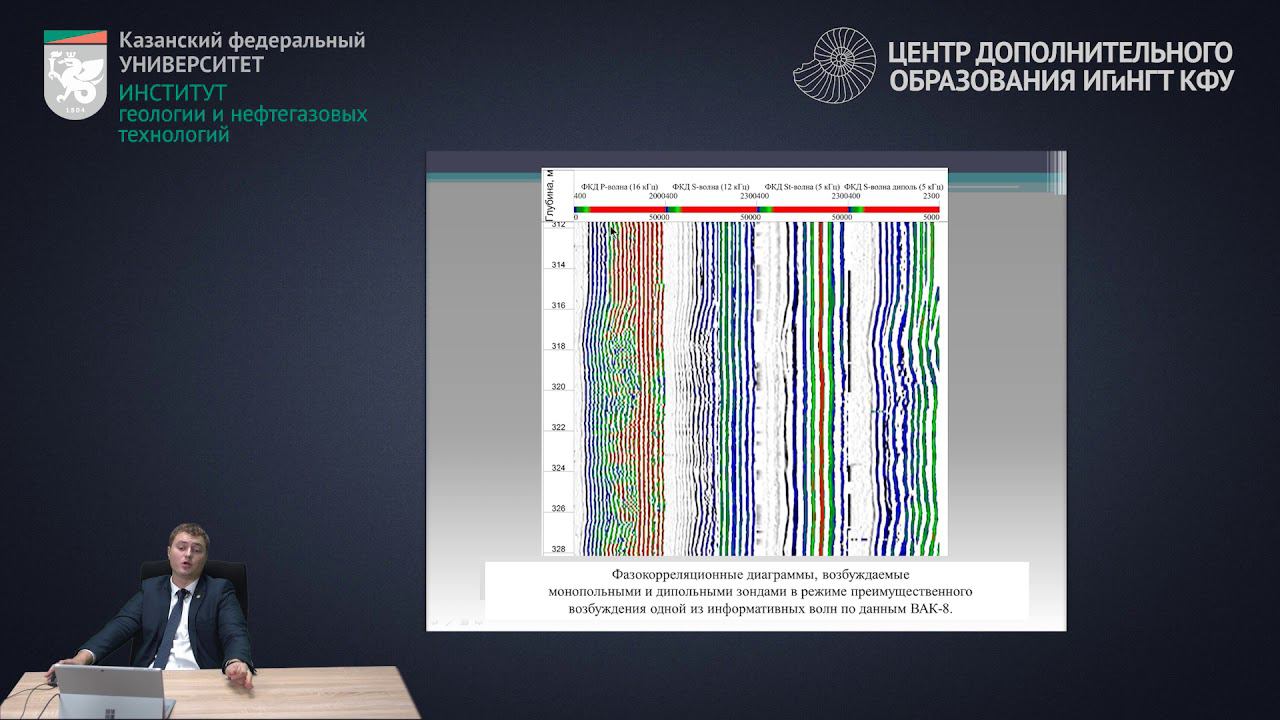Click the St-волна phase correlation track
The height and width of the screenshot is (720, 1280).
coord(803,388)
